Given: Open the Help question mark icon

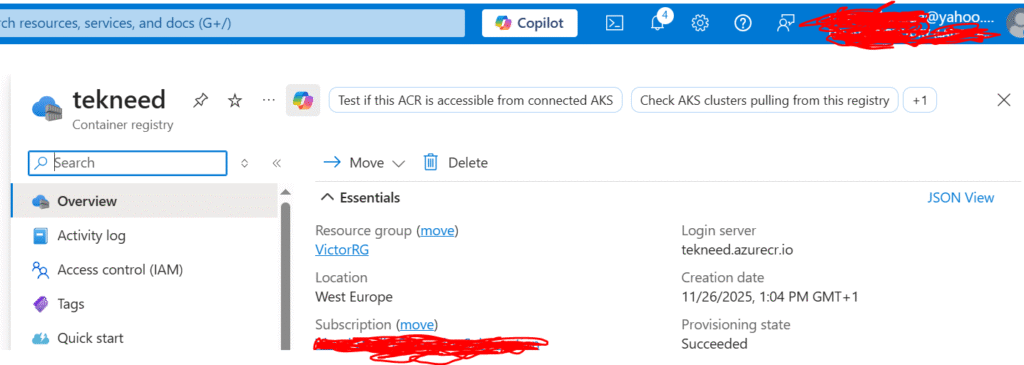Looking at the screenshot, I should [743, 24].
